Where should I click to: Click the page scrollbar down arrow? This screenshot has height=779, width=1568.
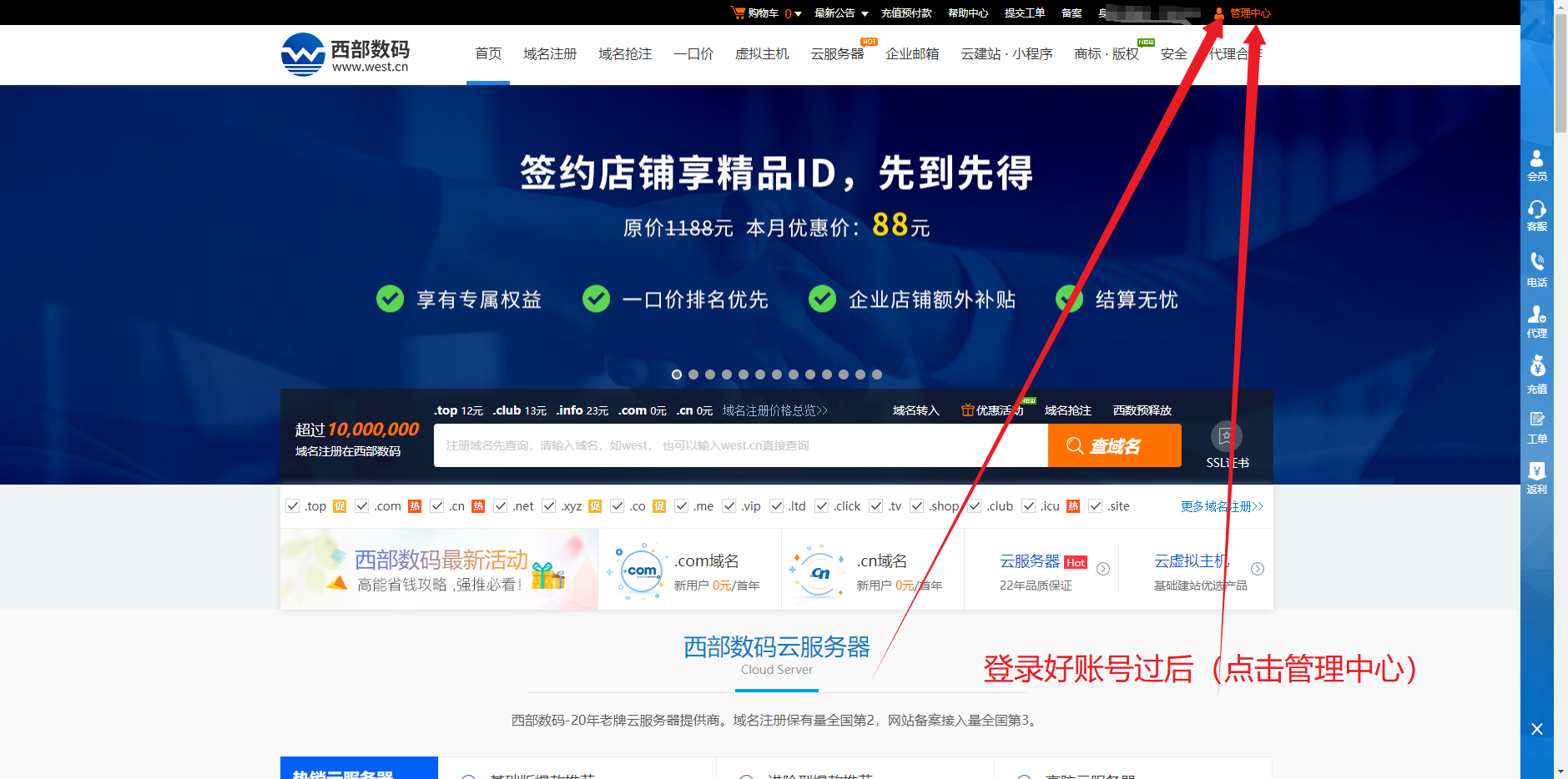coord(1560,771)
